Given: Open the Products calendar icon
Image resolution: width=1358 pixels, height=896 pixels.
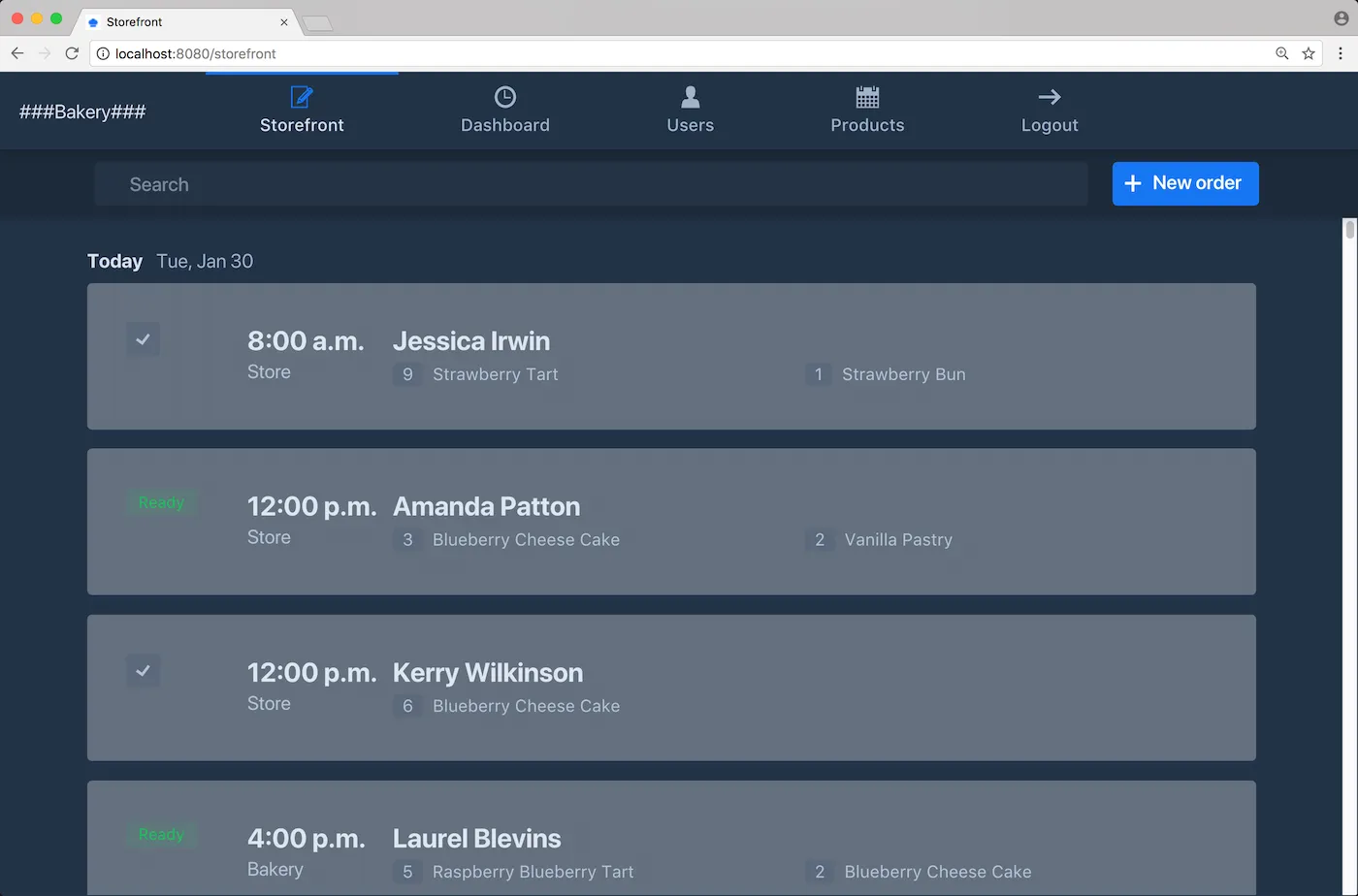Looking at the screenshot, I should tap(867, 97).
